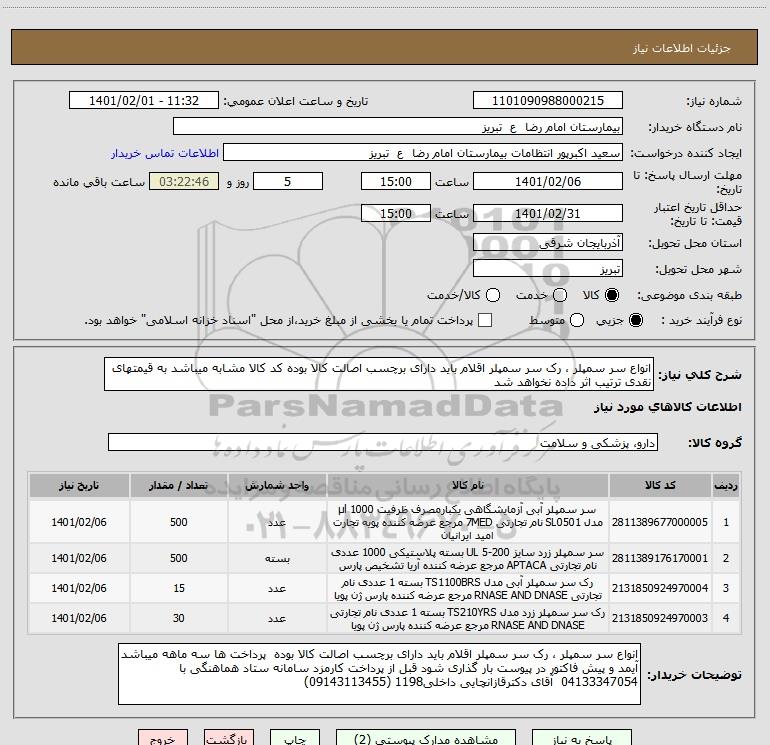Image resolution: width=770 pixels, height=745 pixels.
Task: Click the واحد شمارش column header
Action: (277, 486)
